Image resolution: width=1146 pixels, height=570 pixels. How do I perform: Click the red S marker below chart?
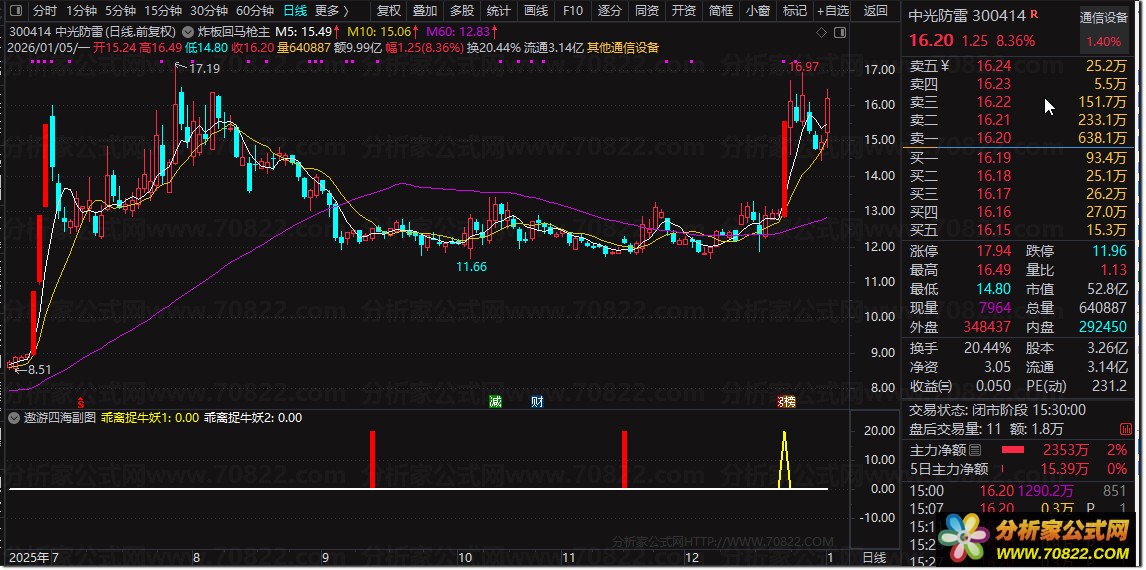[80, 401]
